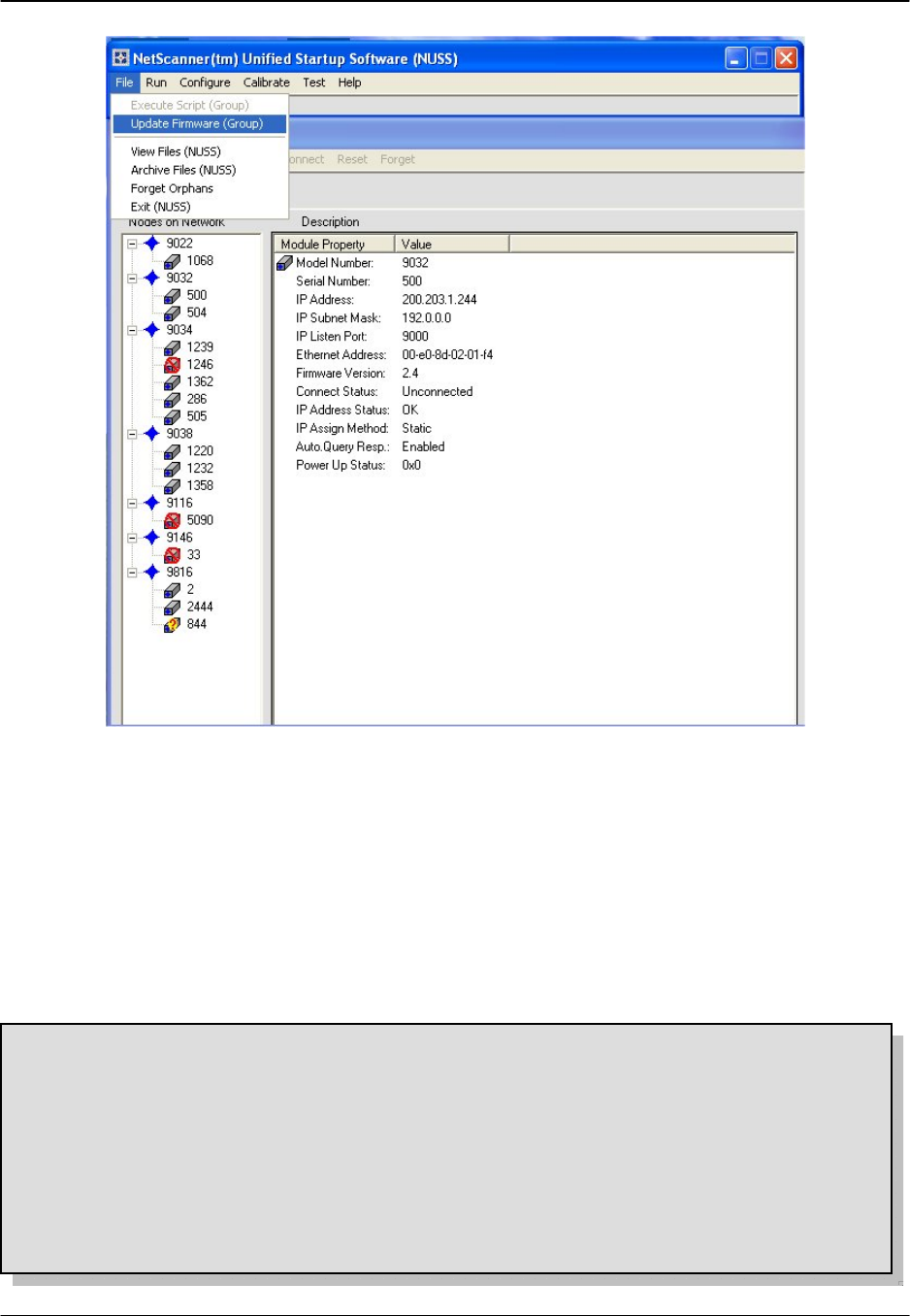Open the Calibrate menu
This screenshot has height=1316, width=910.
(266, 82)
